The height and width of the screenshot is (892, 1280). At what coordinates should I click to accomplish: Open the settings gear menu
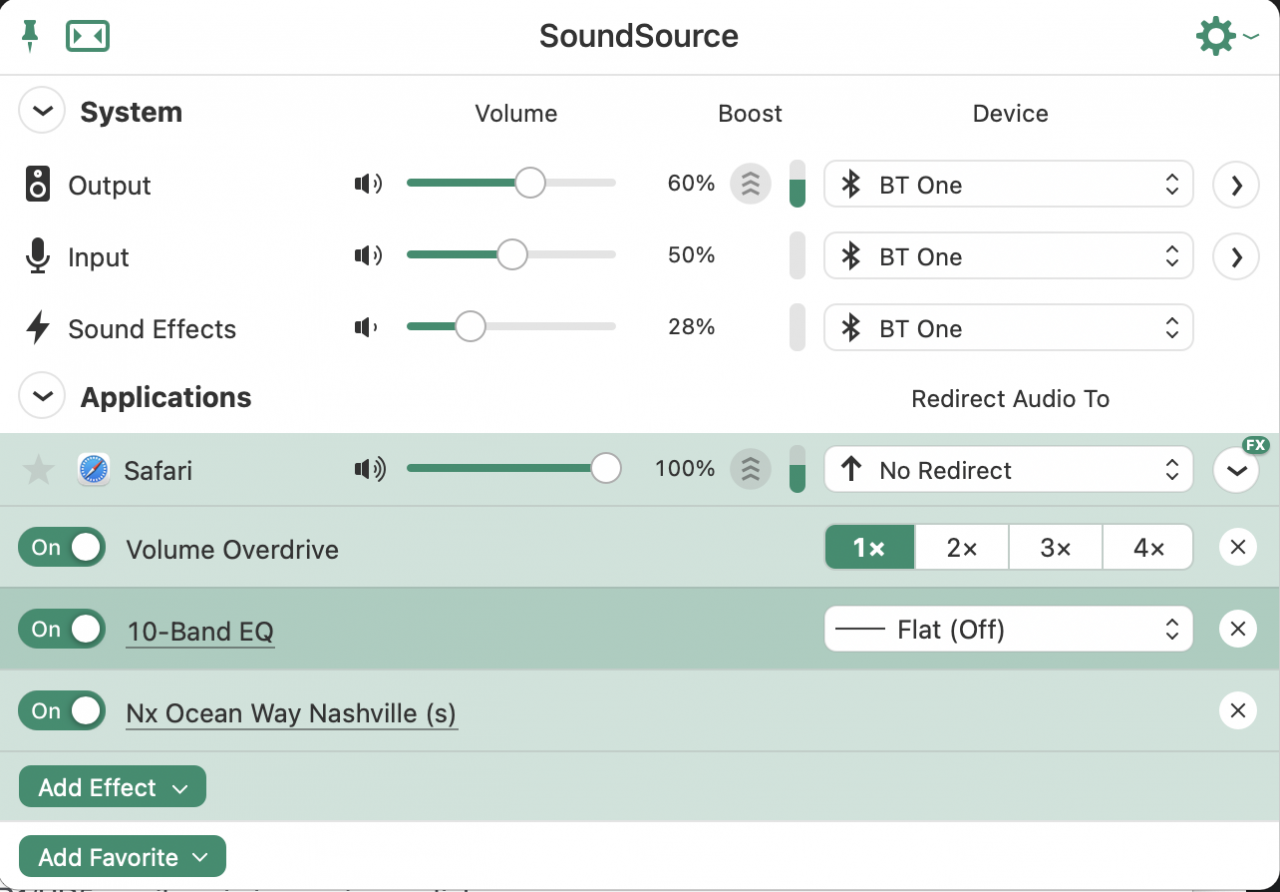[x=1227, y=36]
